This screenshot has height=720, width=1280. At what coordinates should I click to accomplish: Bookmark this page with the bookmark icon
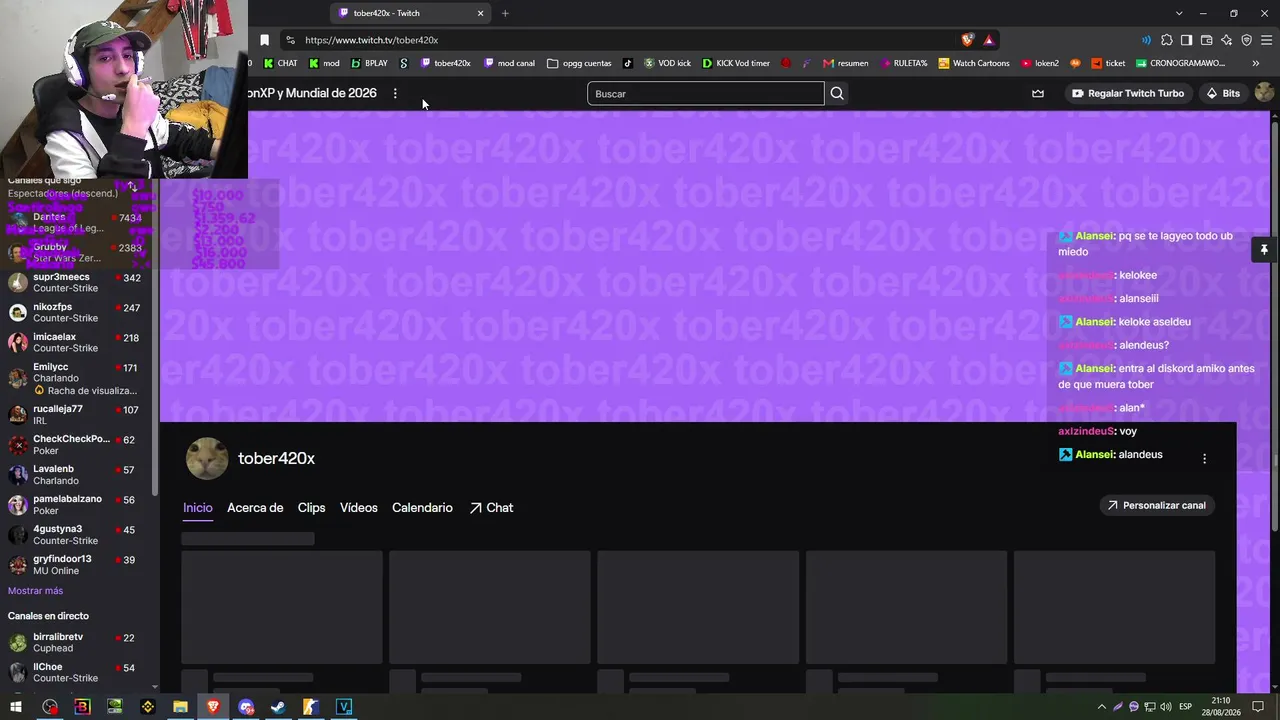click(264, 40)
